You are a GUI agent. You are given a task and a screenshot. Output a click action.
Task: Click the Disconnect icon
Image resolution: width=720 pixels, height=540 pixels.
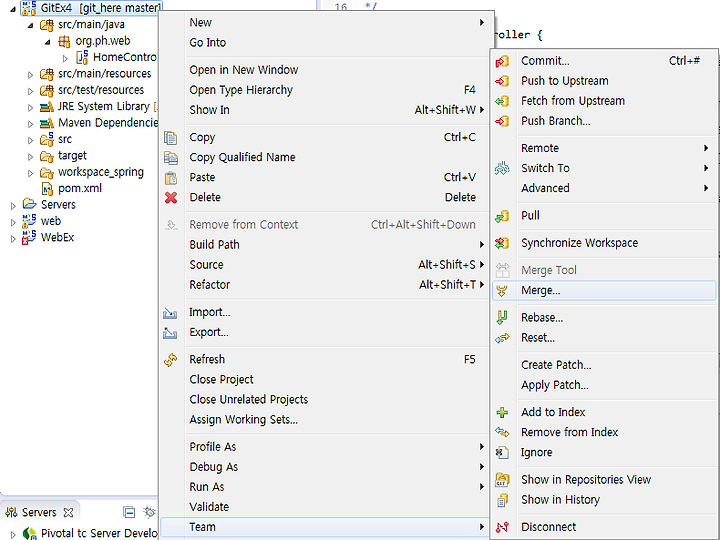[502, 527]
